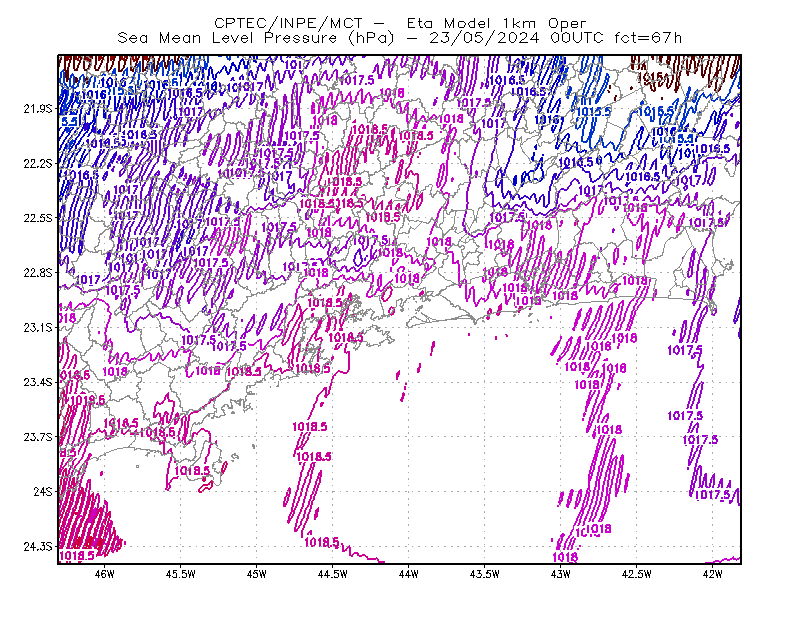Click the "45.5W" longitude axis label
The height and width of the screenshot is (618, 800).
tap(181, 574)
